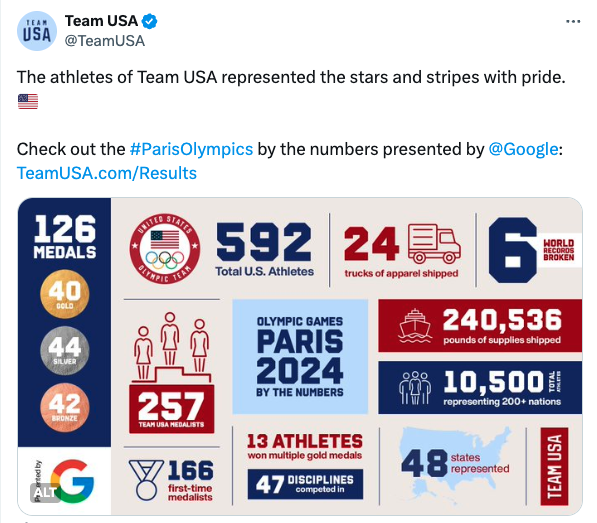Click the 40 gold medal circle
Screen dimensions: 597x523
click(65, 294)
